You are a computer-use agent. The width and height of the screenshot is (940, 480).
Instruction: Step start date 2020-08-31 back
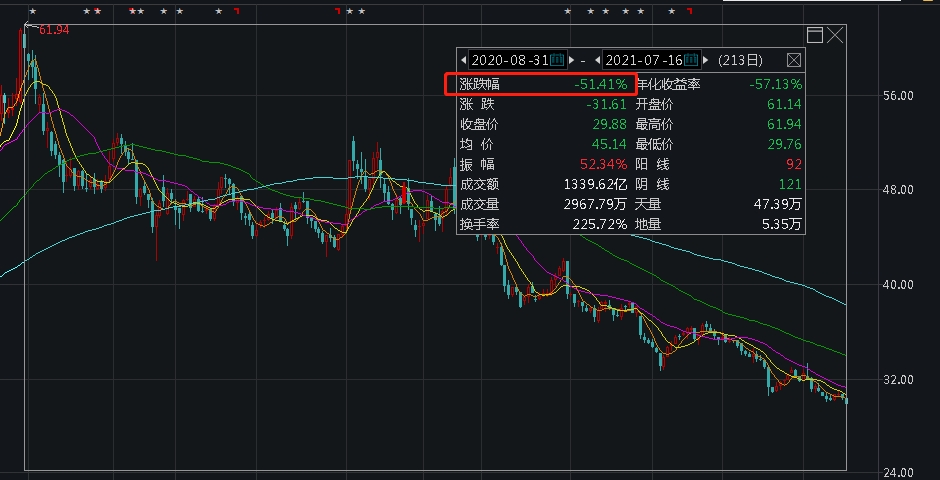(464, 60)
